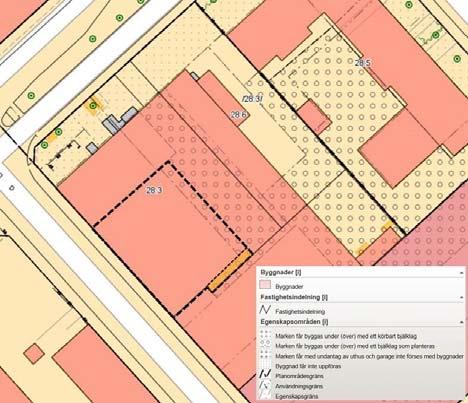Collapse the Egenskapsområden legend section arrow
The width and height of the screenshot is (468, 403).
coord(461,322)
